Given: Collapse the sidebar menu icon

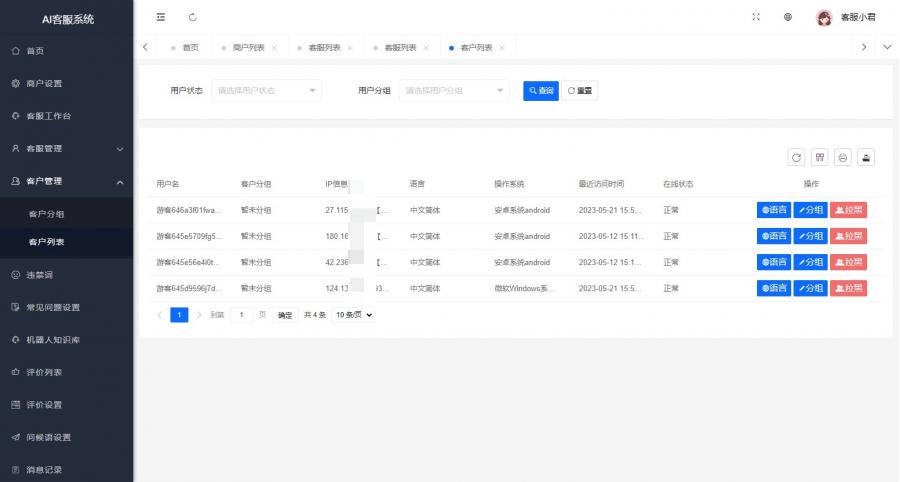Looking at the screenshot, I should point(161,17).
